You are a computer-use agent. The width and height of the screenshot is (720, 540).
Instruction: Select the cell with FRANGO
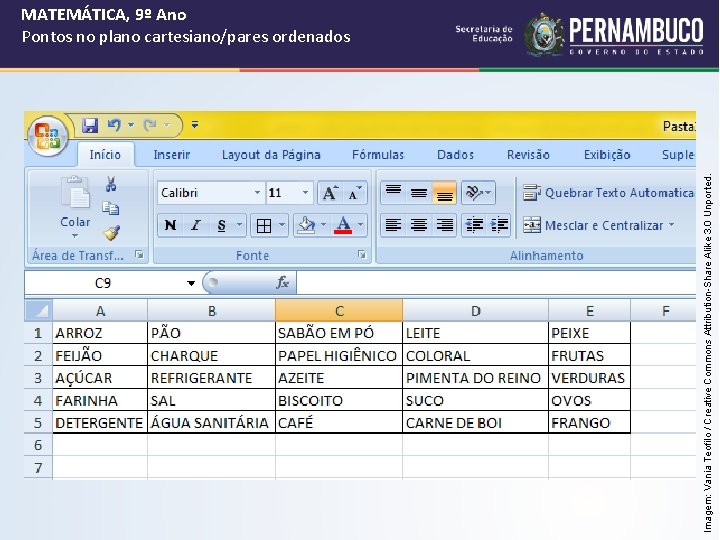[x=589, y=422]
